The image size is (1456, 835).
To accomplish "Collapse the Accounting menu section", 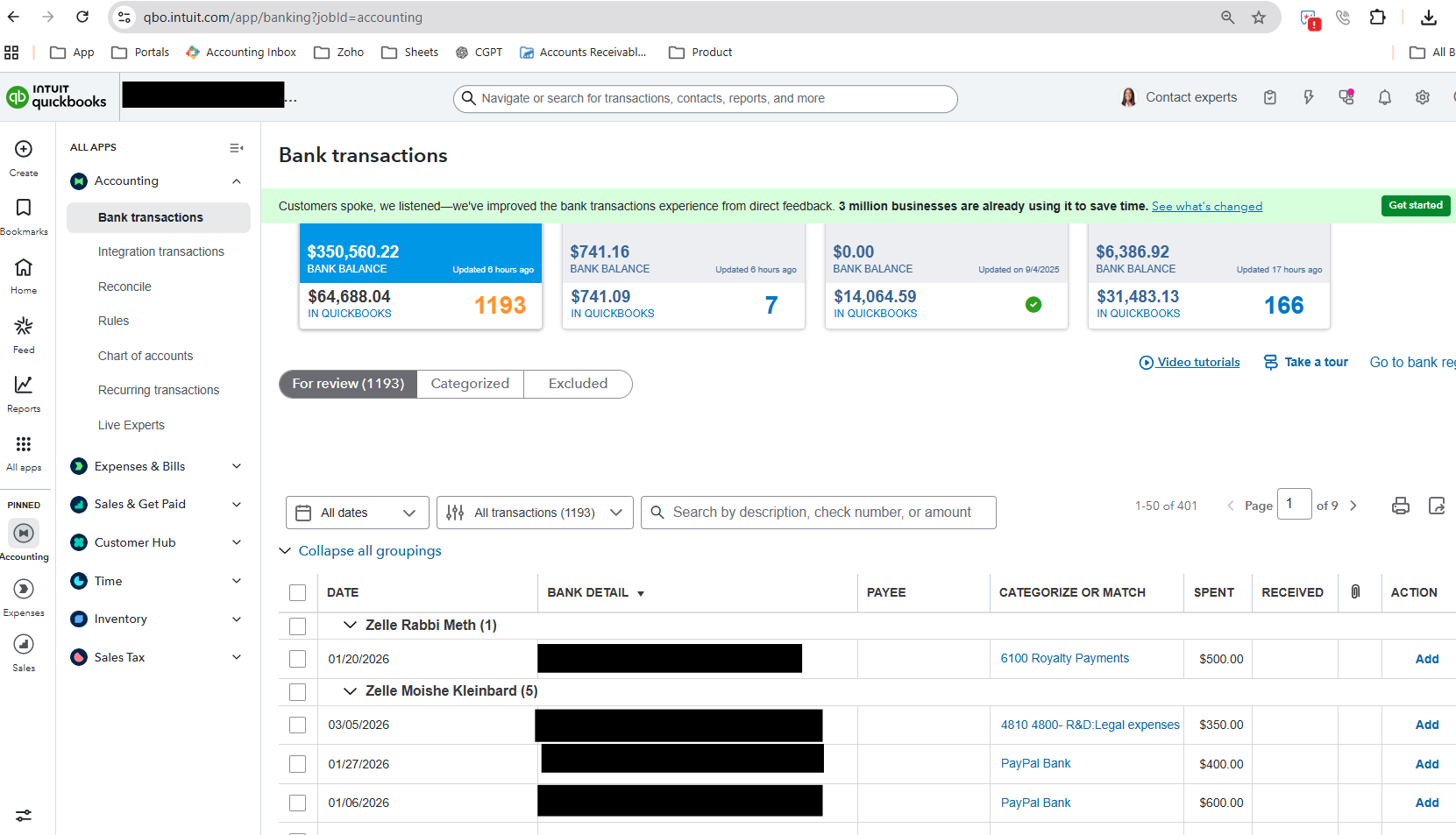I will [x=237, y=181].
